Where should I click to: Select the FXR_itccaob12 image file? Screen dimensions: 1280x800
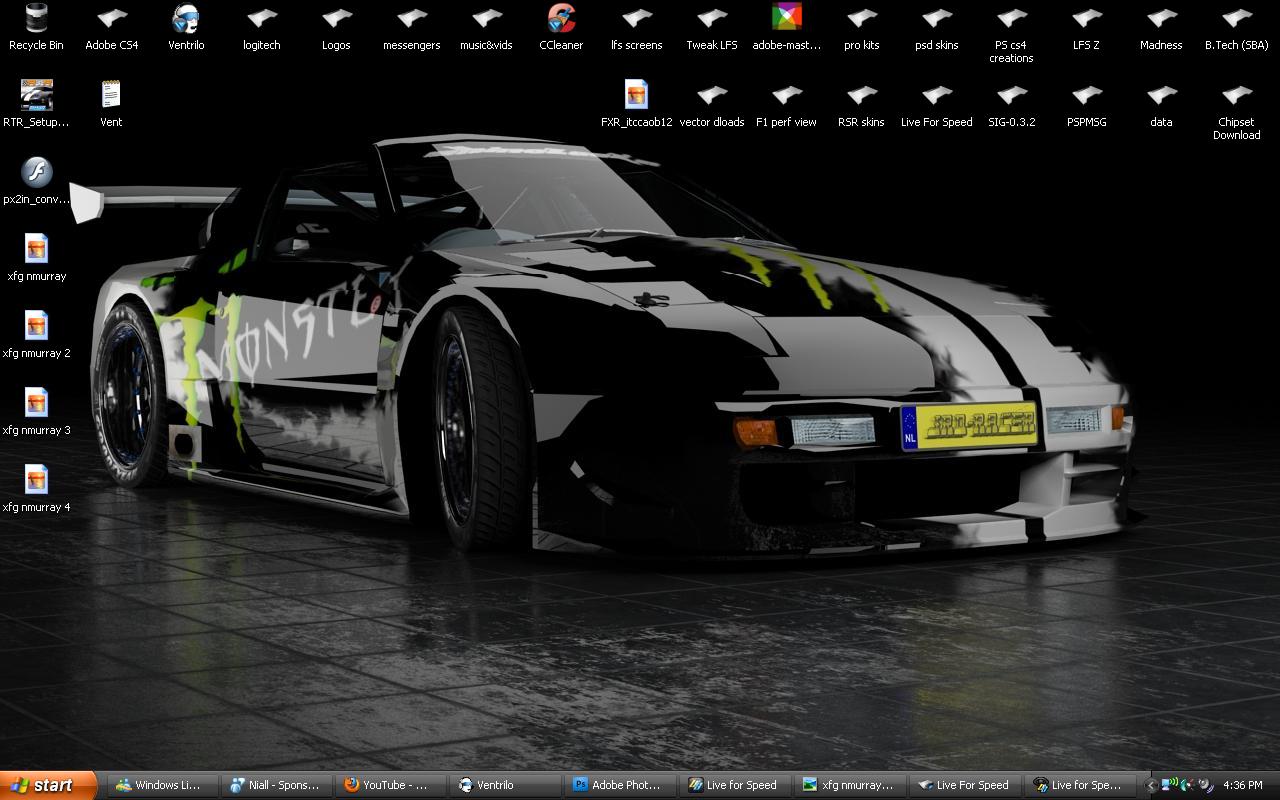[x=636, y=104]
